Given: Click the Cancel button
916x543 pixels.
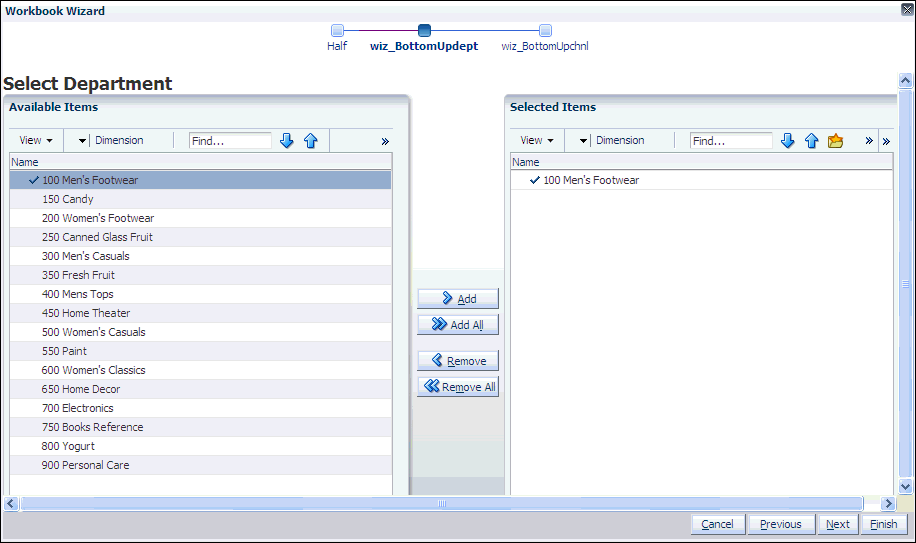Looking at the screenshot, I should [x=718, y=524].
